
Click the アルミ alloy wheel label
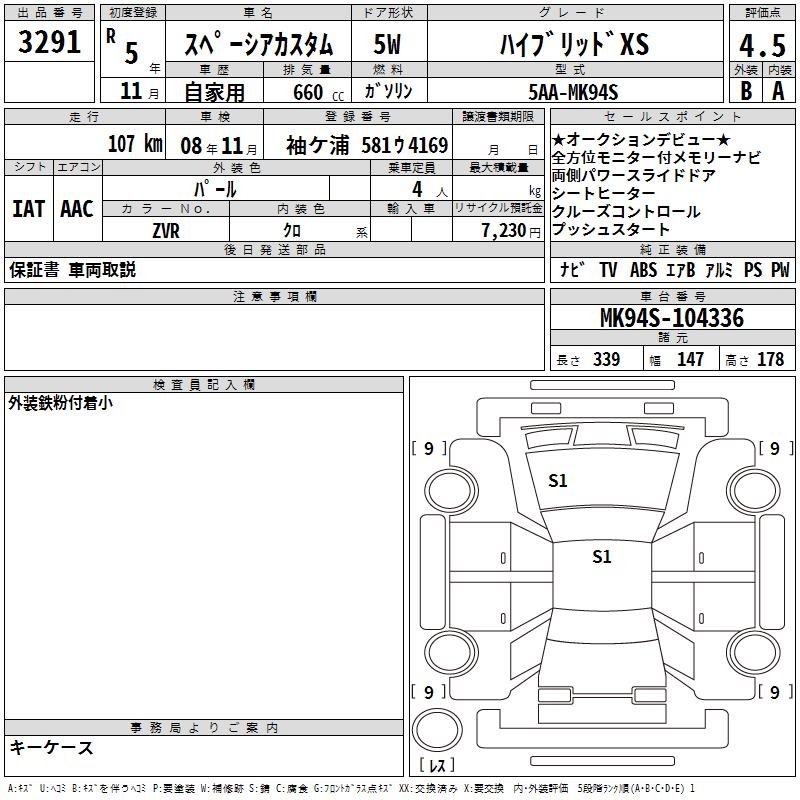click(719, 269)
